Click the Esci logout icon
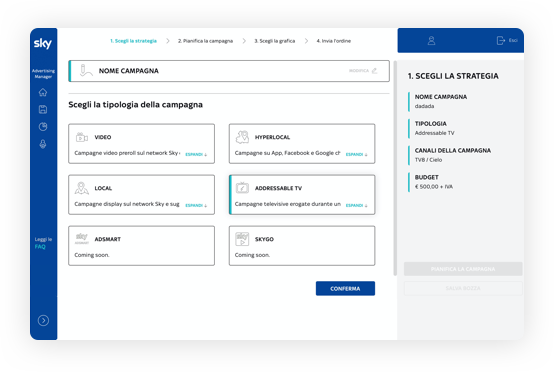This screenshot has width=554, height=372. pos(501,41)
